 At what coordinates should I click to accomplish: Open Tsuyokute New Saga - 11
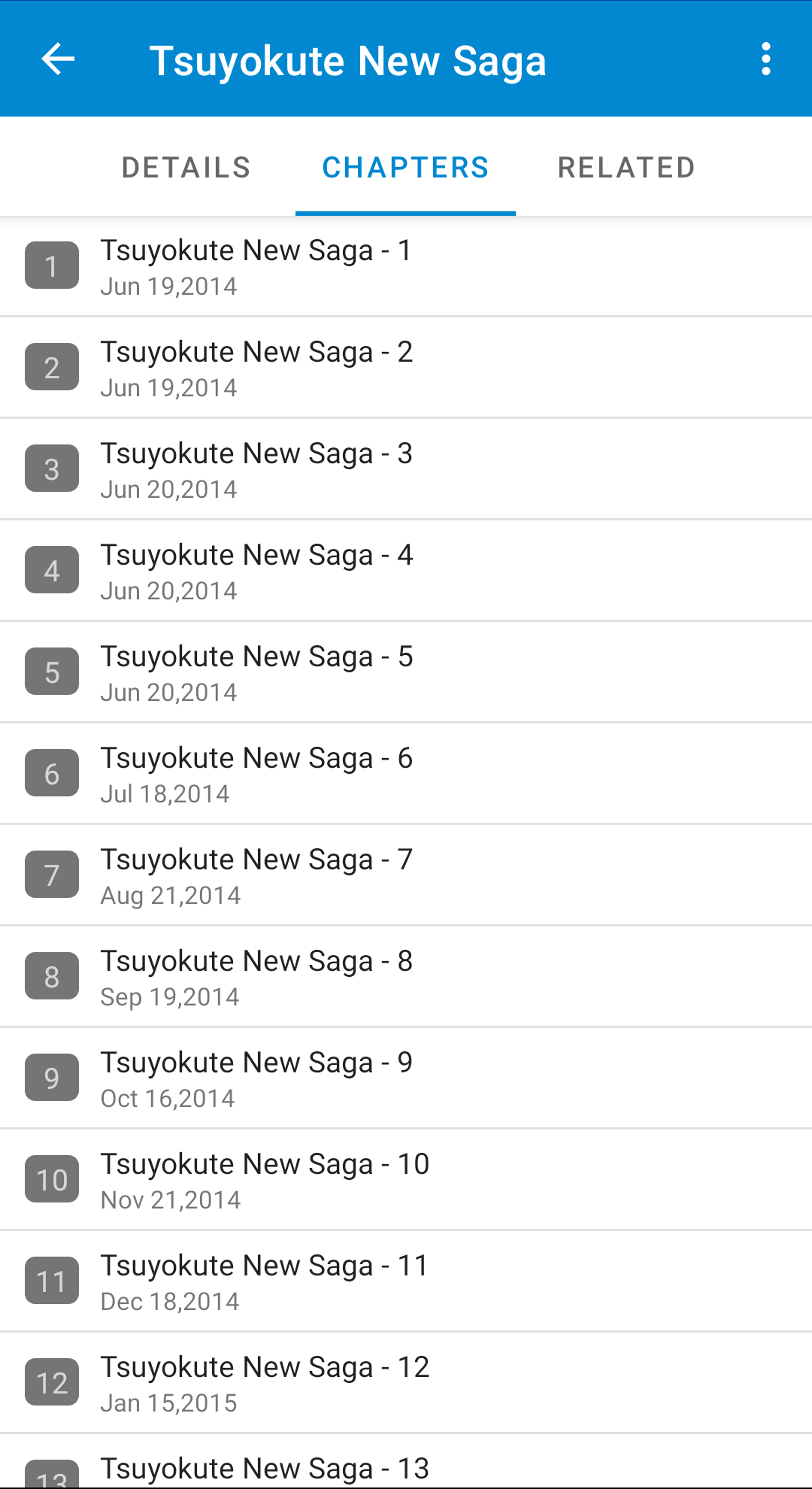coord(406,1281)
